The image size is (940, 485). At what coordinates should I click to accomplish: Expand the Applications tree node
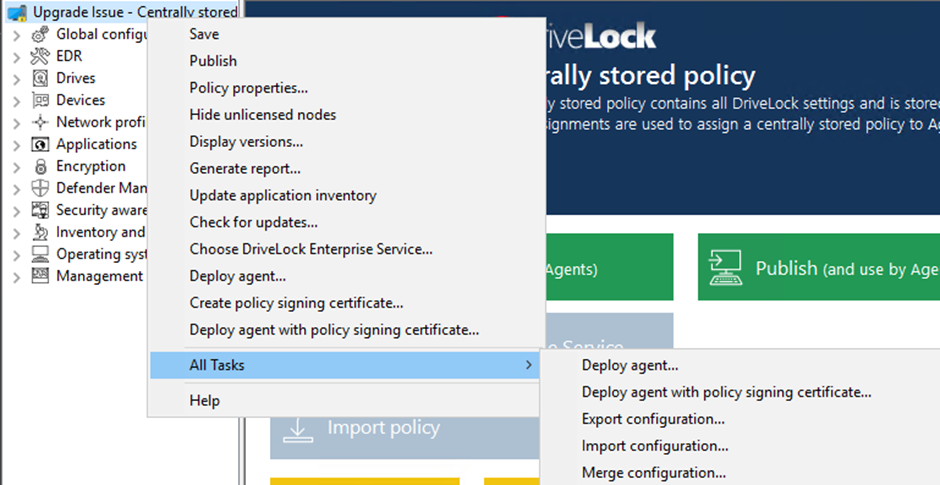click(17, 145)
